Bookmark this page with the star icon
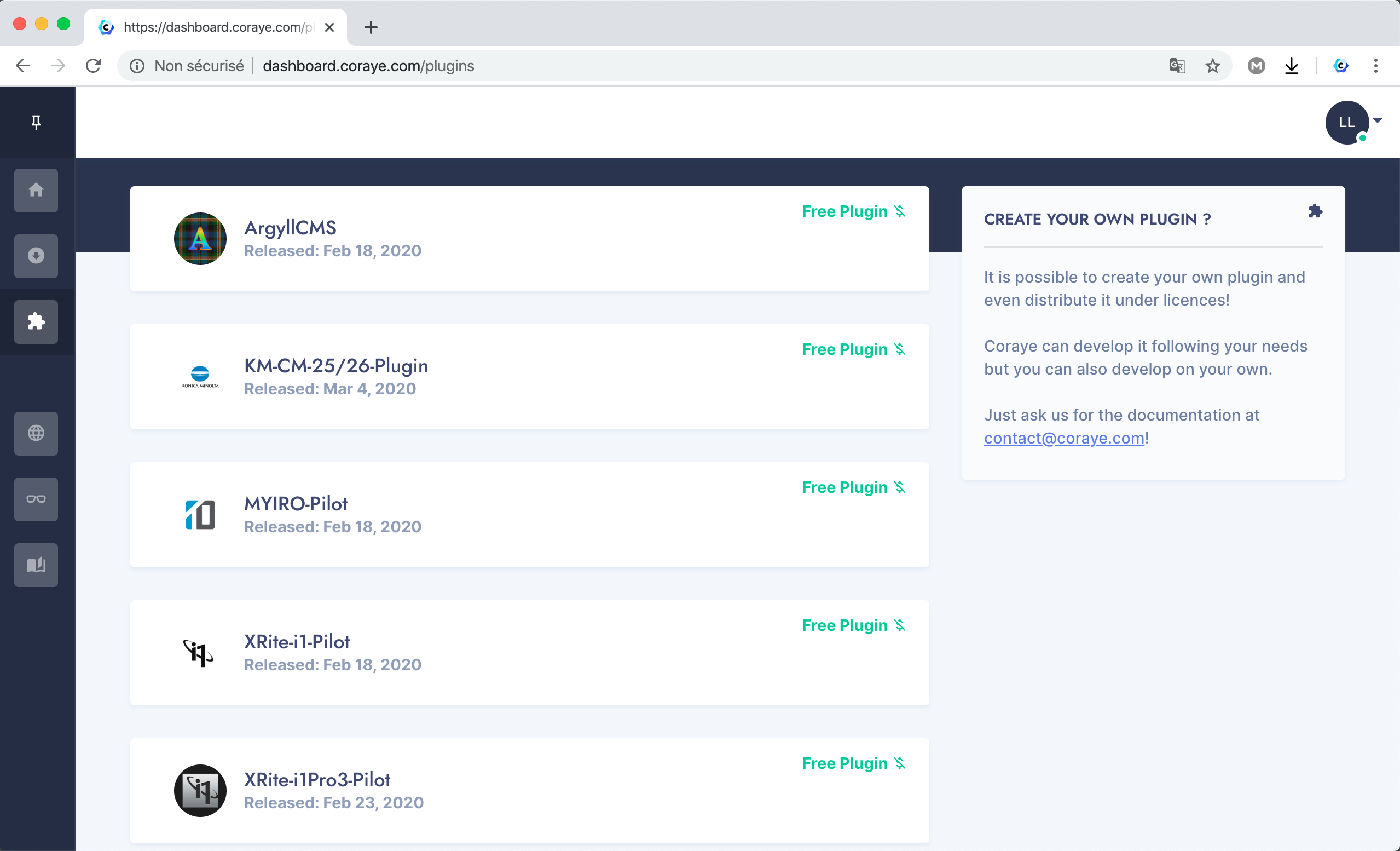 tap(1212, 66)
